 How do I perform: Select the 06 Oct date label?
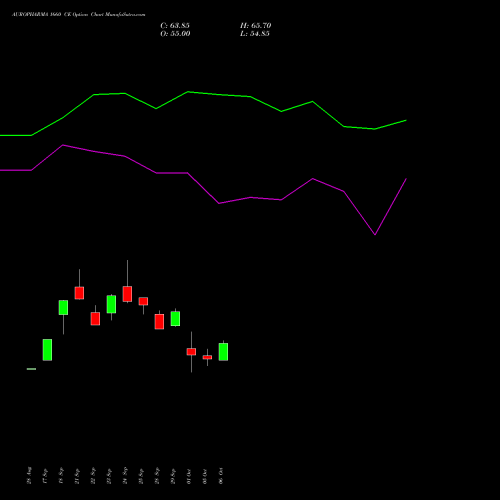[221, 476]
